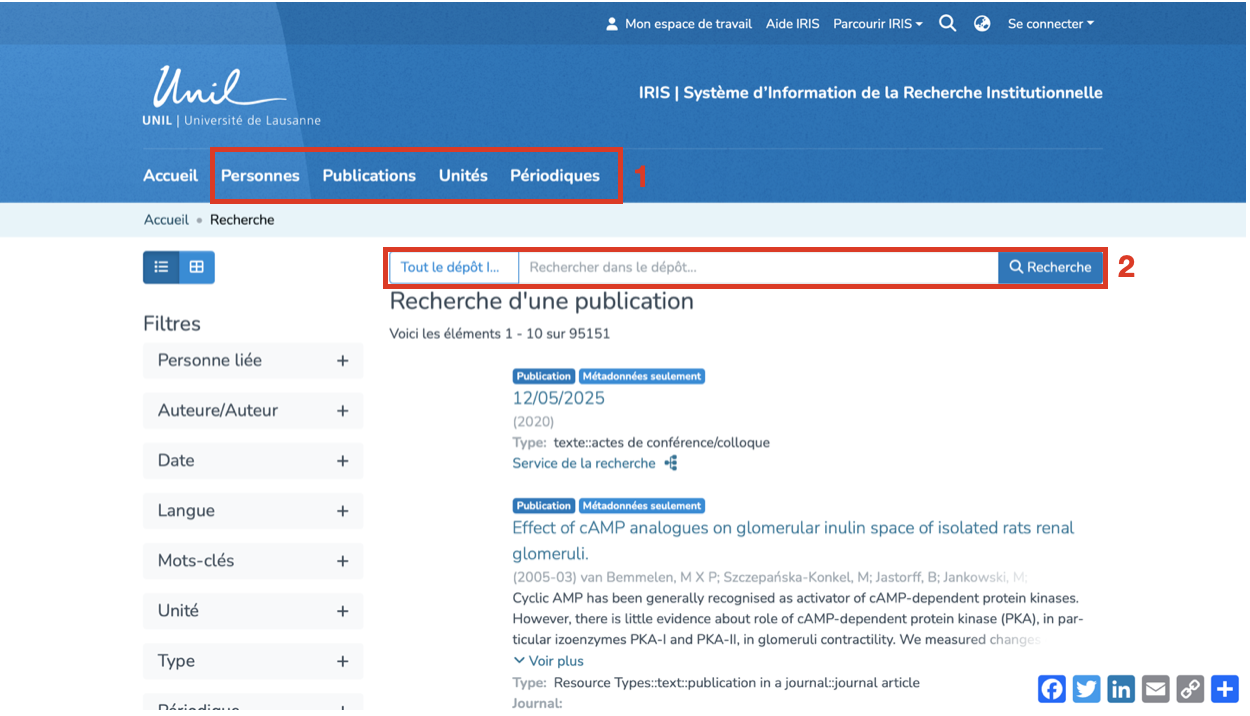The image size is (1250, 716).
Task: Click the Email share icon
Action: pos(1156,689)
